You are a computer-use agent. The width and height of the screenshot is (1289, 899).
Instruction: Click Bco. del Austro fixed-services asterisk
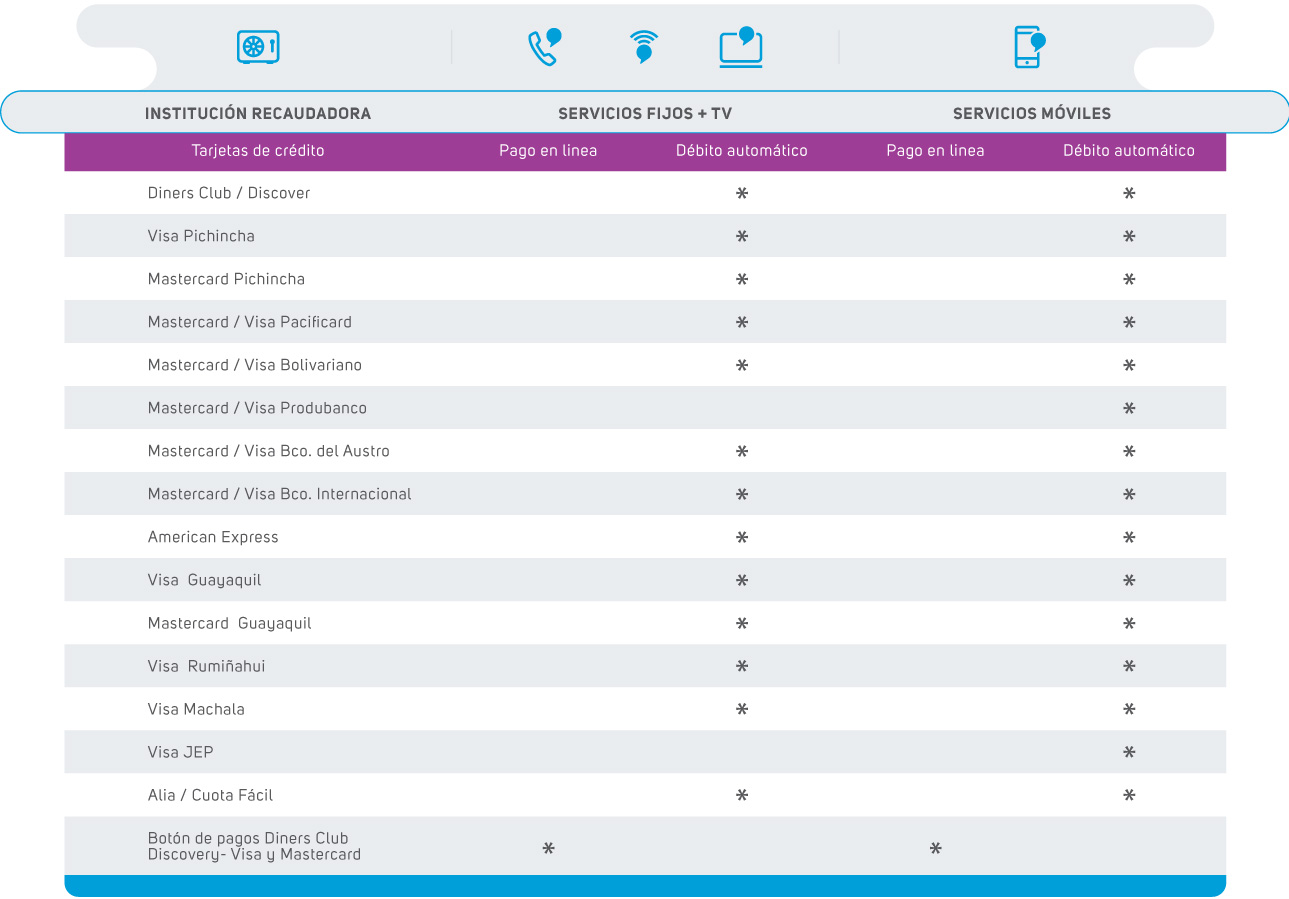click(x=742, y=452)
